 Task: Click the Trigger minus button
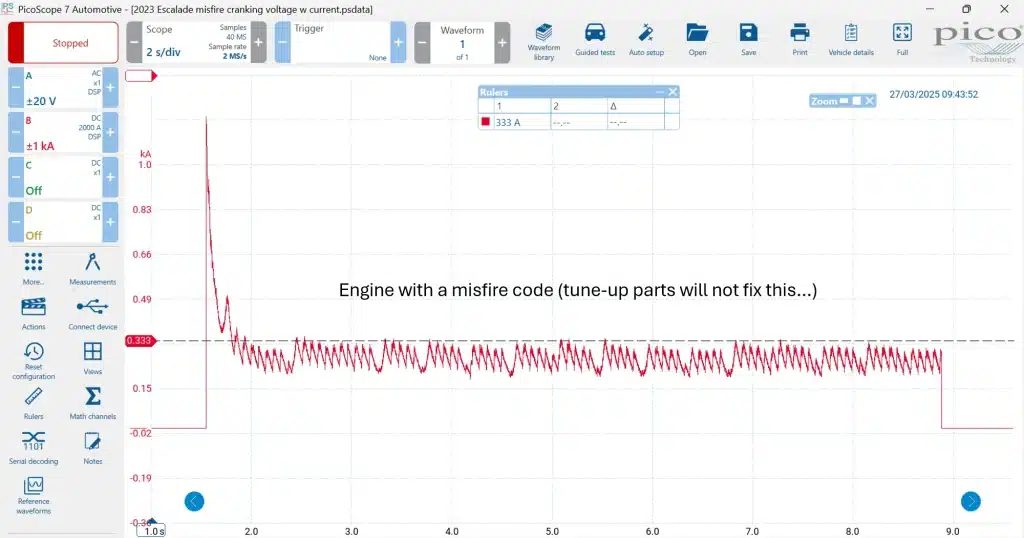click(282, 42)
